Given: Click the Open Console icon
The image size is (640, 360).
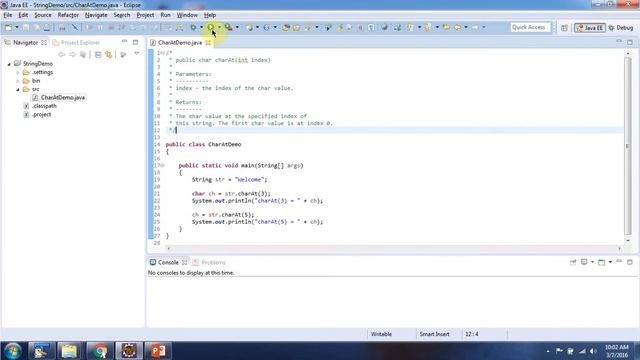Looking at the screenshot, I should coord(602,262).
